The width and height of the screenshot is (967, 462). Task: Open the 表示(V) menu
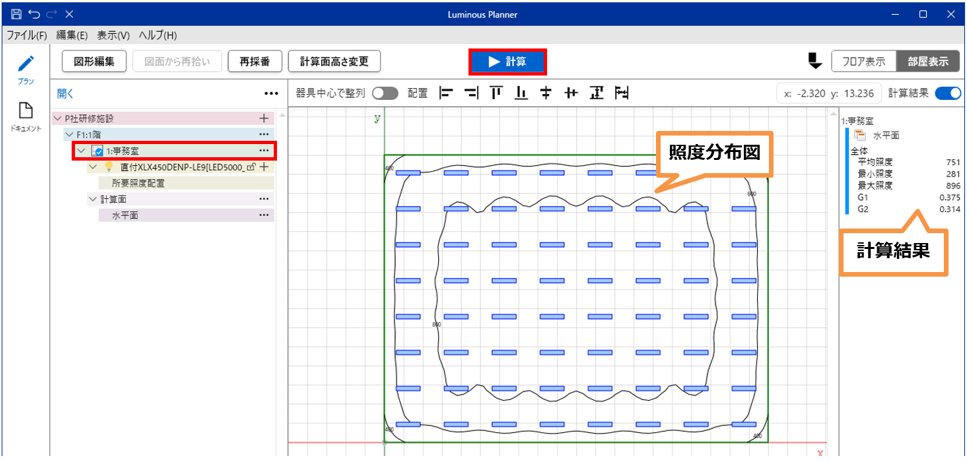[x=113, y=35]
